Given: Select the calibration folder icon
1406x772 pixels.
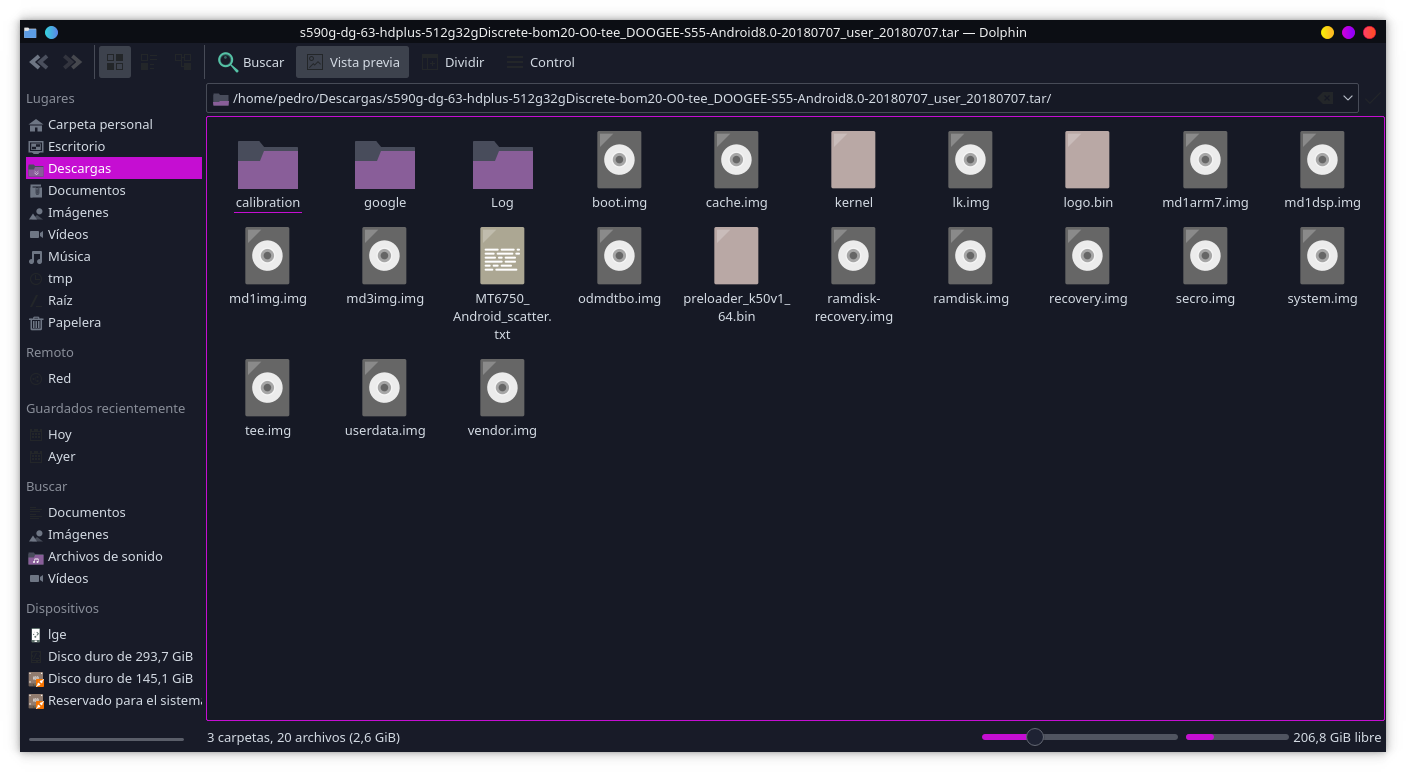Looking at the screenshot, I should 267,164.
